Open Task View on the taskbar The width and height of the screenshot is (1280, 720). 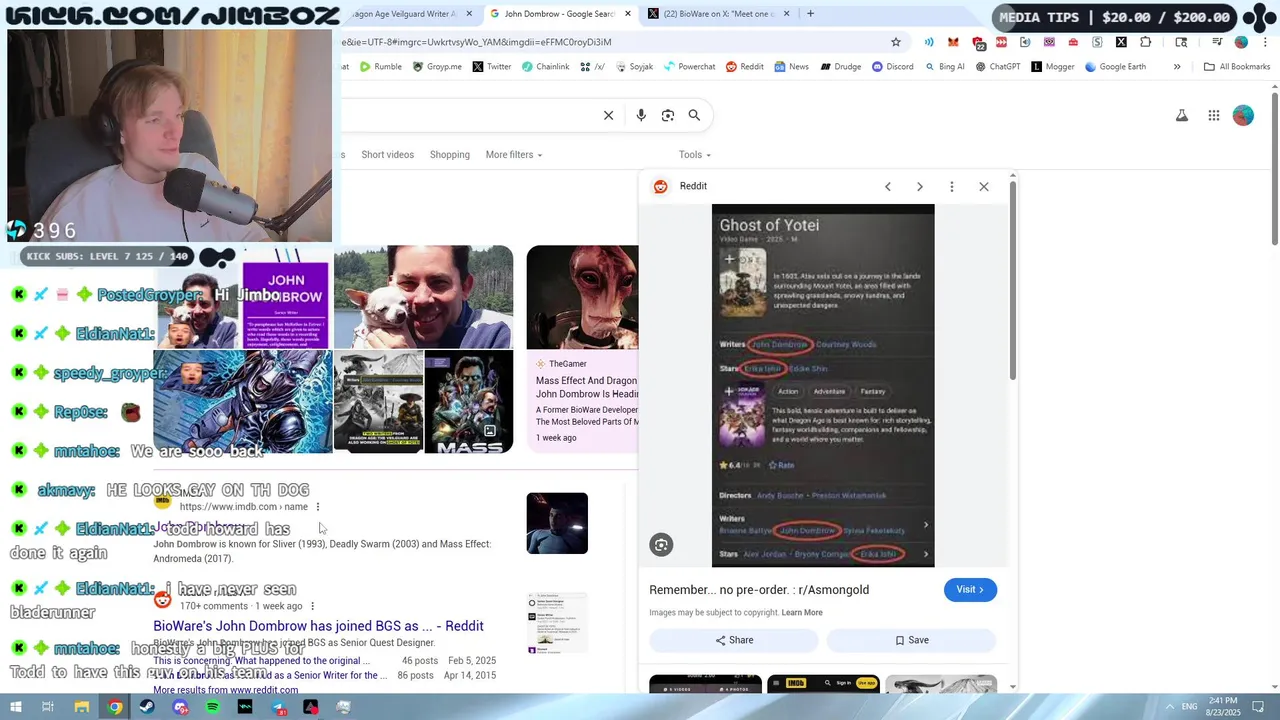point(47,707)
